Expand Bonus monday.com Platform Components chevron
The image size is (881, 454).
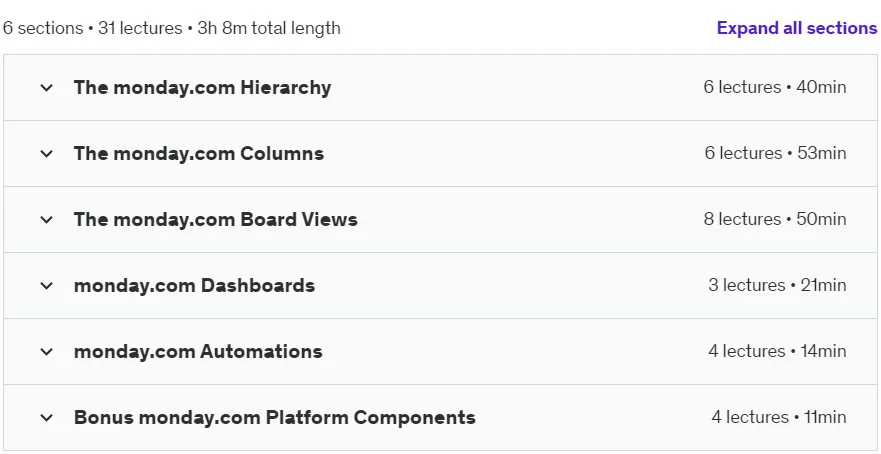47,418
